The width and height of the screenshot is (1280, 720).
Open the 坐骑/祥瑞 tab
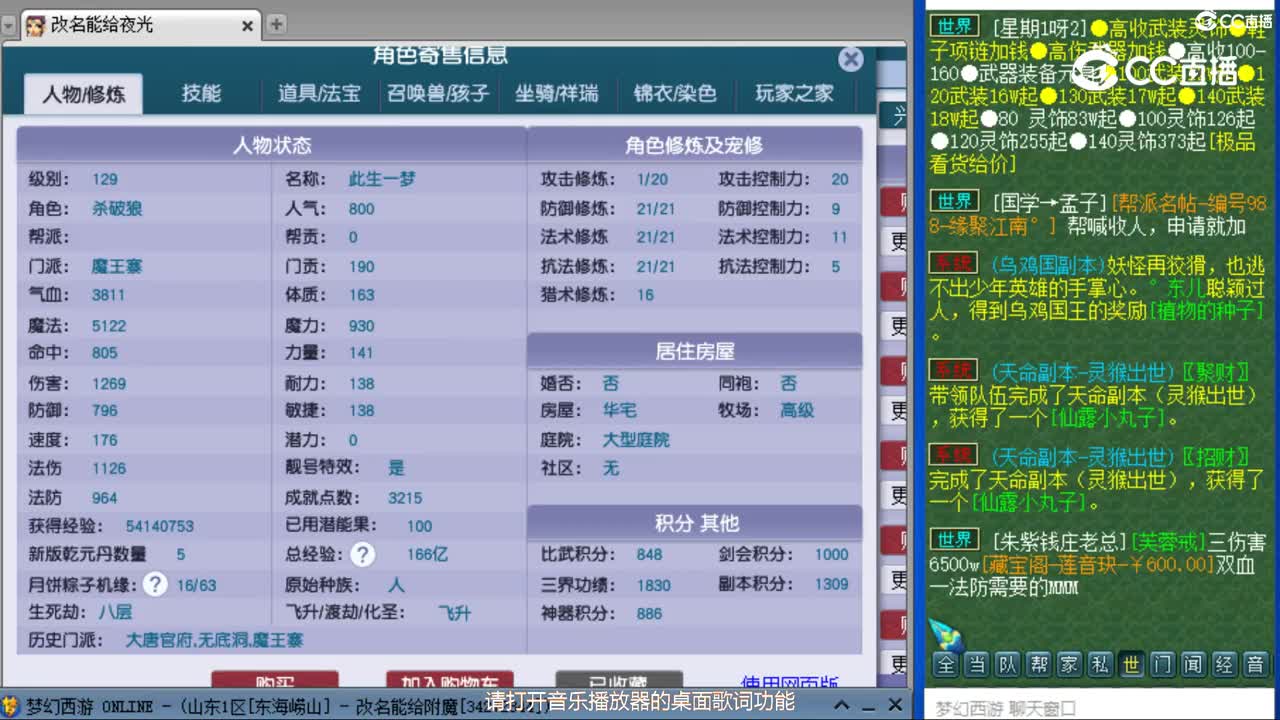556,93
